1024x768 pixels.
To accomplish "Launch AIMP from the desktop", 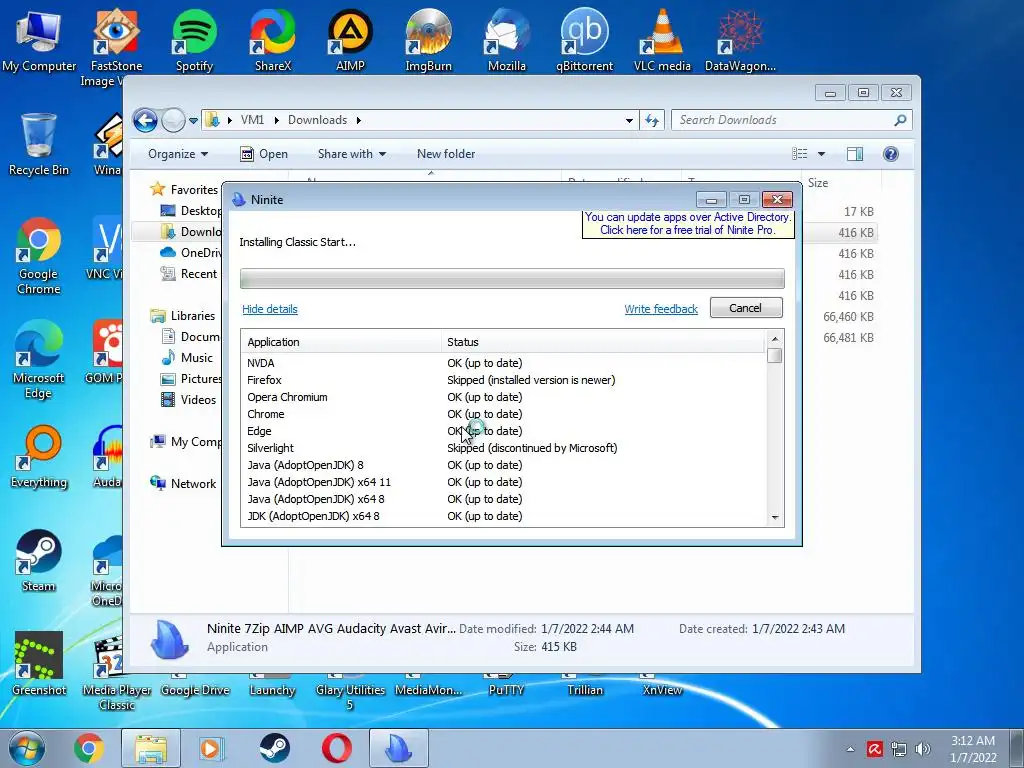I will point(350,40).
